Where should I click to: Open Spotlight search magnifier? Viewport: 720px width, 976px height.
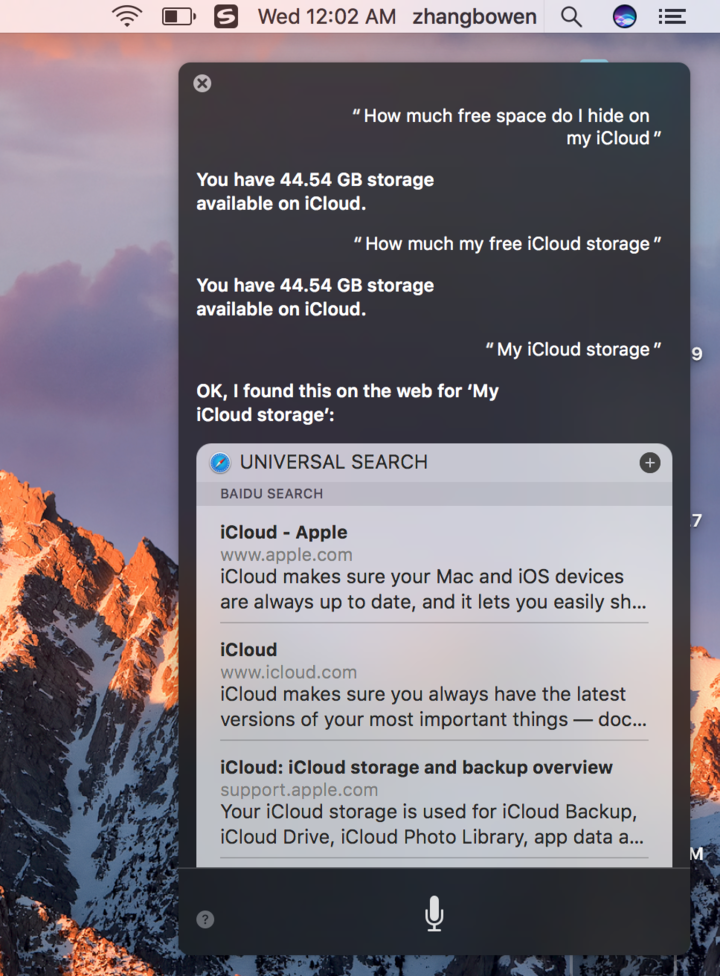(571, 17)
